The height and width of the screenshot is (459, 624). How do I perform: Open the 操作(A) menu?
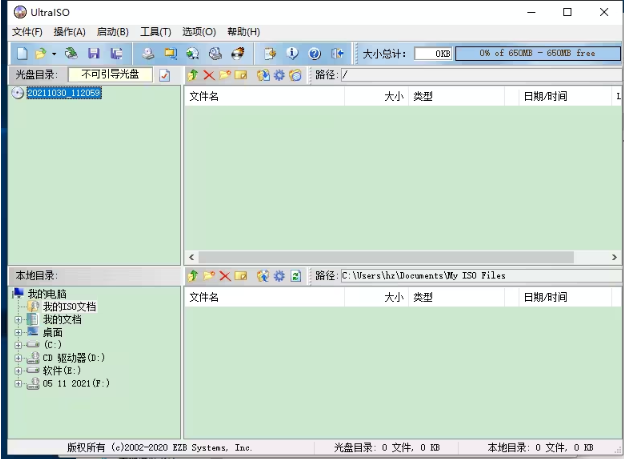coord(70,32)
